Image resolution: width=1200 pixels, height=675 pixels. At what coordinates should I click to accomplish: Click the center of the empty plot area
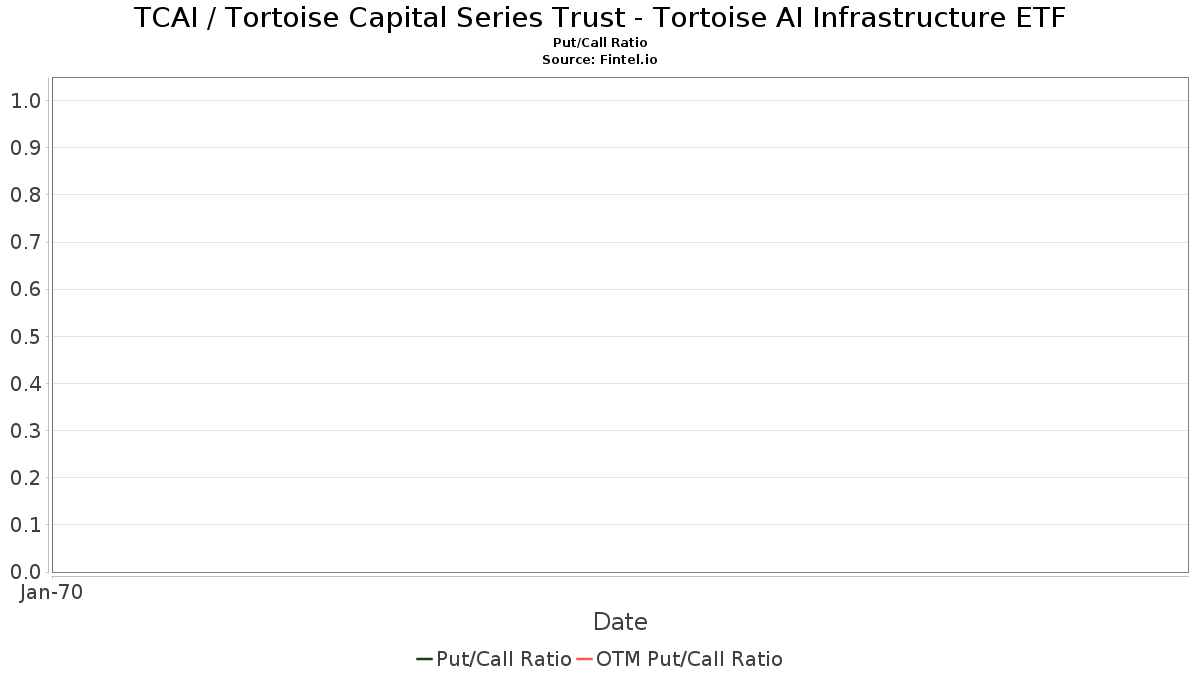coord(620,325)
